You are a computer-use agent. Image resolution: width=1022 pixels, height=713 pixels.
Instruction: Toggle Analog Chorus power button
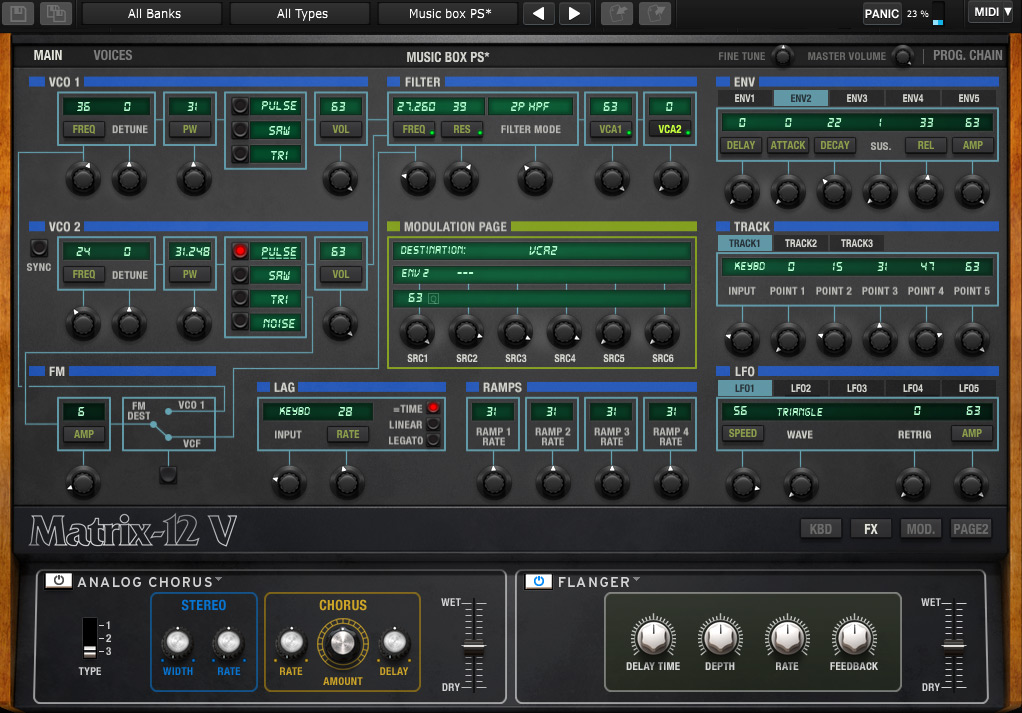59,581
